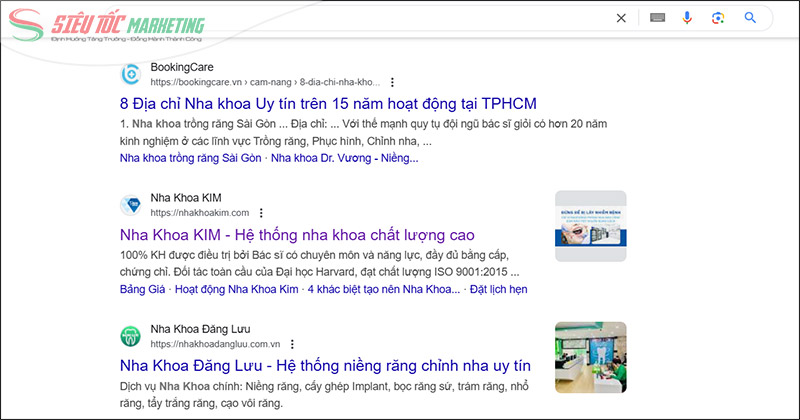This screenshot has height=420, width=800.
Task: Click the Nha Khoa Đăng Lưu result thumbnail
Action: pos(590,357)
